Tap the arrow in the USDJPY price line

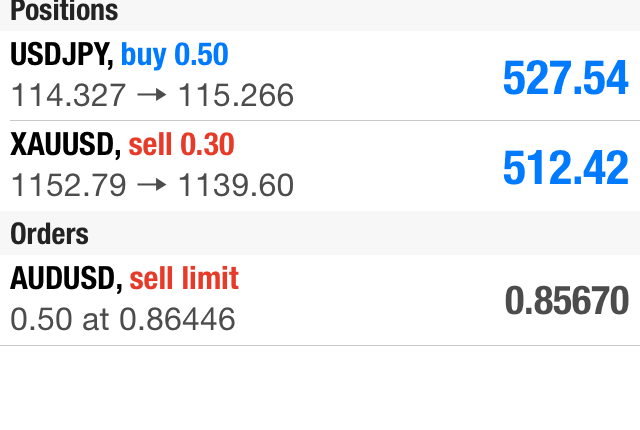click(152, 95)
